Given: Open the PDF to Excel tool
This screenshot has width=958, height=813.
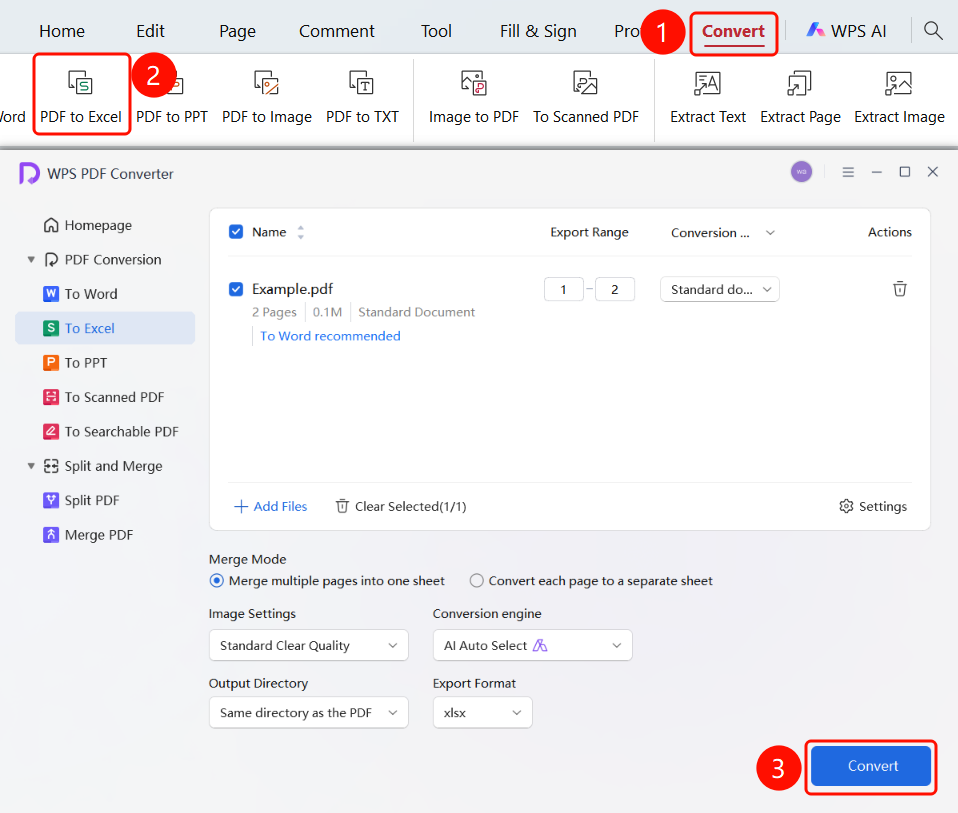Looking at the screenshot, I should coord(81,95).
